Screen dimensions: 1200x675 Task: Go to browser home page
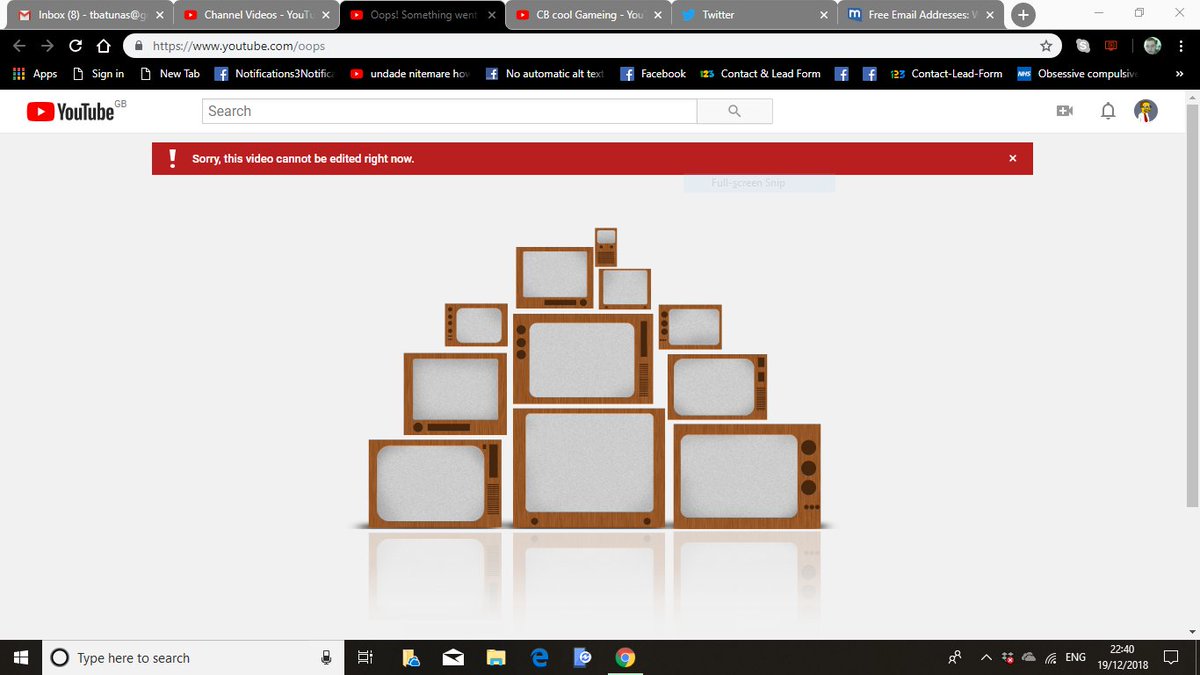point(102,46)
